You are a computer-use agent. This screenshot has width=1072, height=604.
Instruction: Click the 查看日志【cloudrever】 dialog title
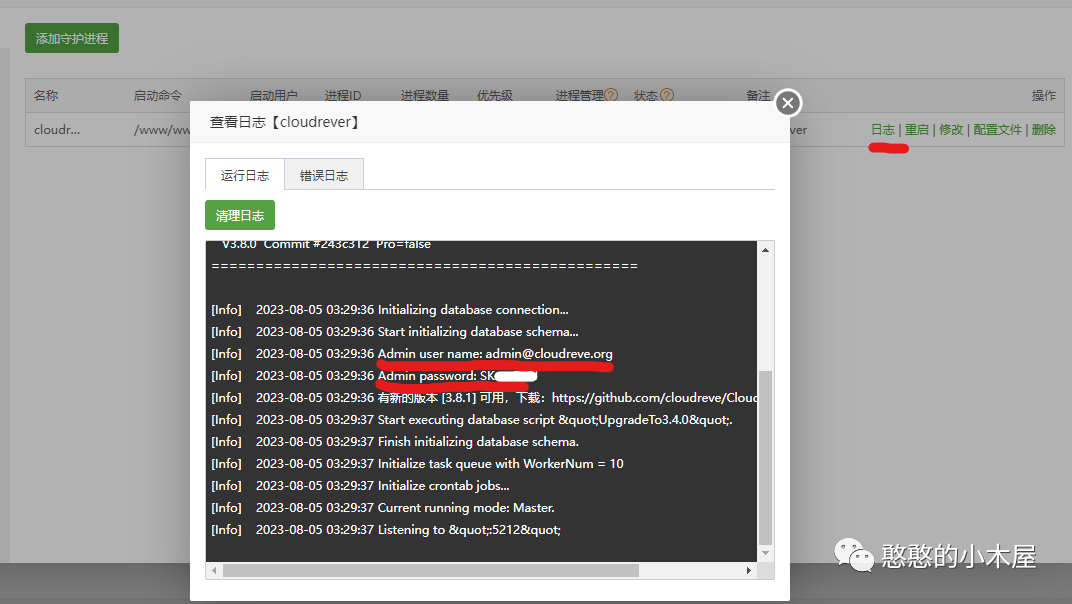click(x=285, y=122)
